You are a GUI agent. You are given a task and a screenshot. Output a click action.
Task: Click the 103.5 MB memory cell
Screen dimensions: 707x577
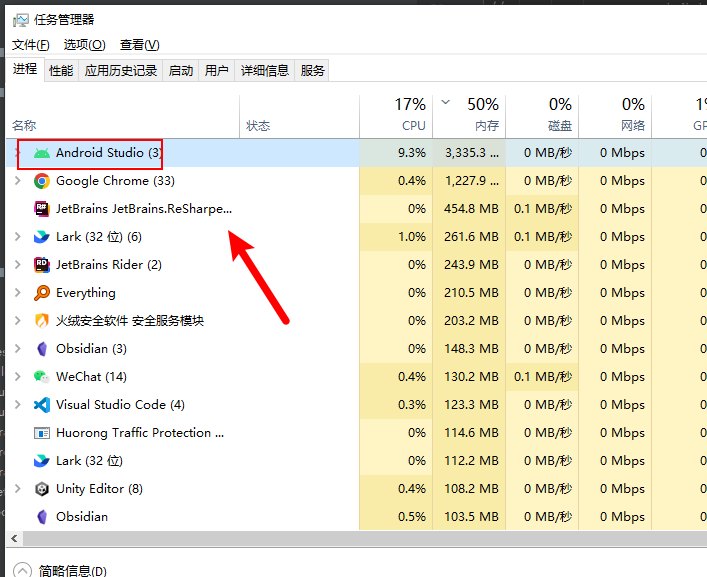point(471,517)
